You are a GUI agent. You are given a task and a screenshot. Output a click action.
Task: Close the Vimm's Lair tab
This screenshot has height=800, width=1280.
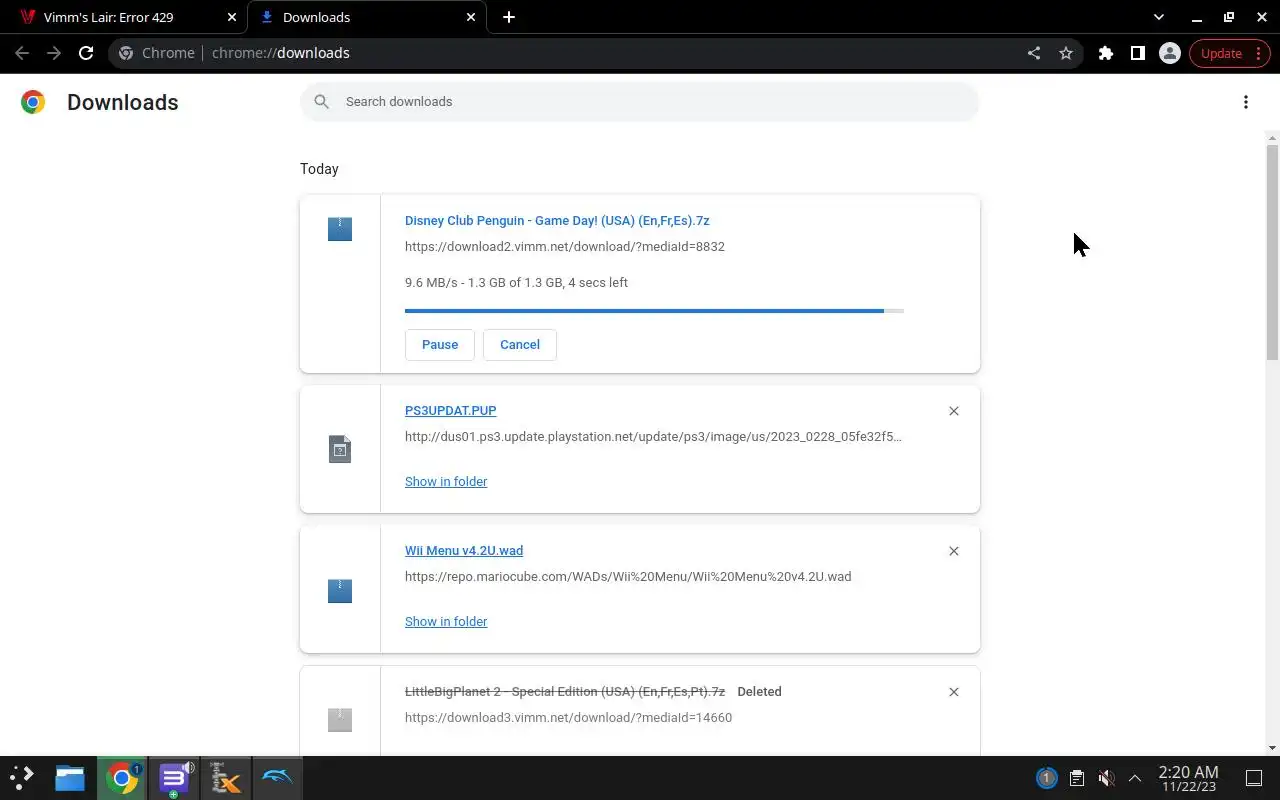point(232,17)
